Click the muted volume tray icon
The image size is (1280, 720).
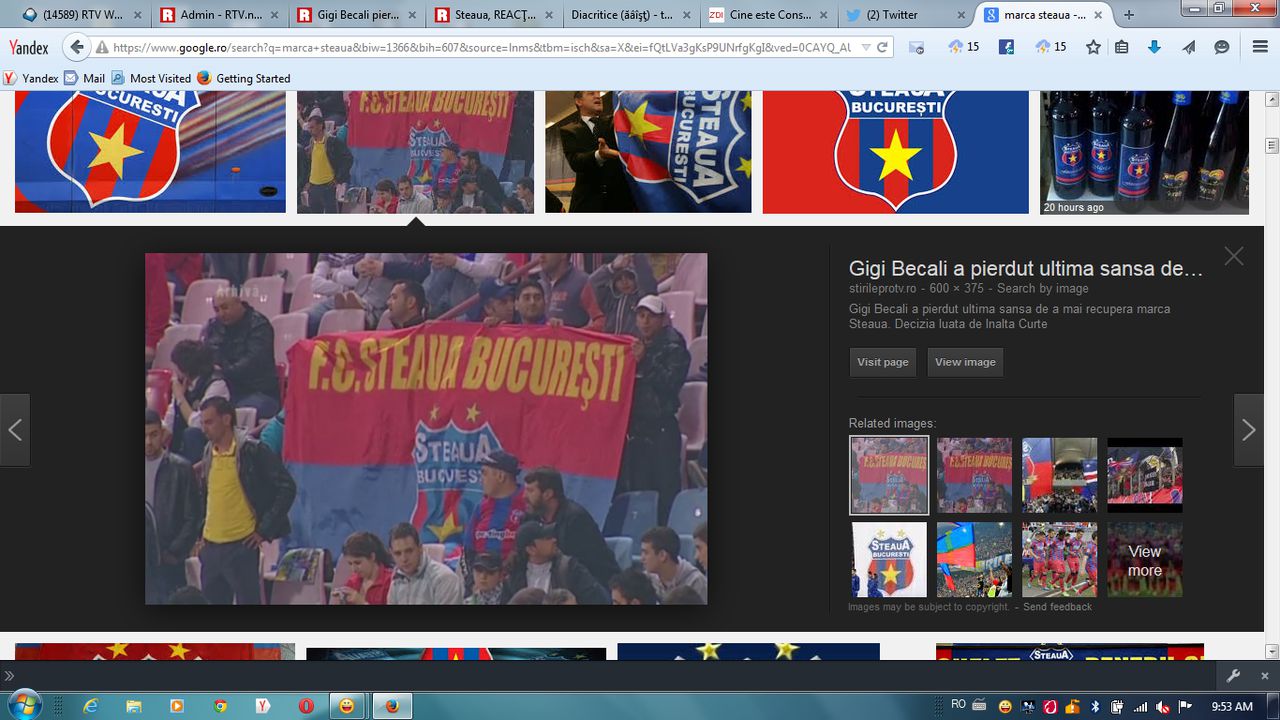pyautogui.click(x=1164, y=706)
